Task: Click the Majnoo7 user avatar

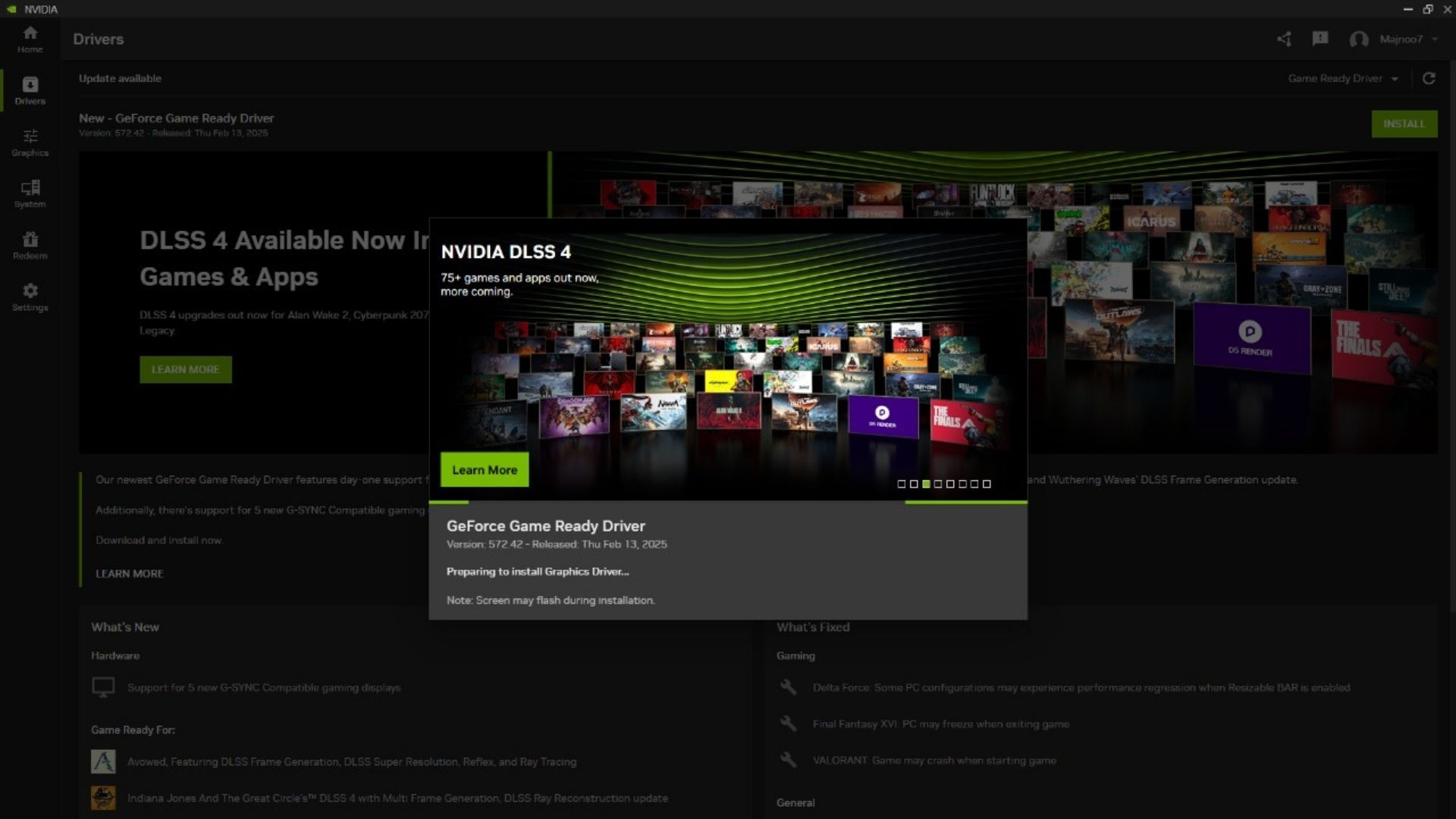Action: 1359,39
